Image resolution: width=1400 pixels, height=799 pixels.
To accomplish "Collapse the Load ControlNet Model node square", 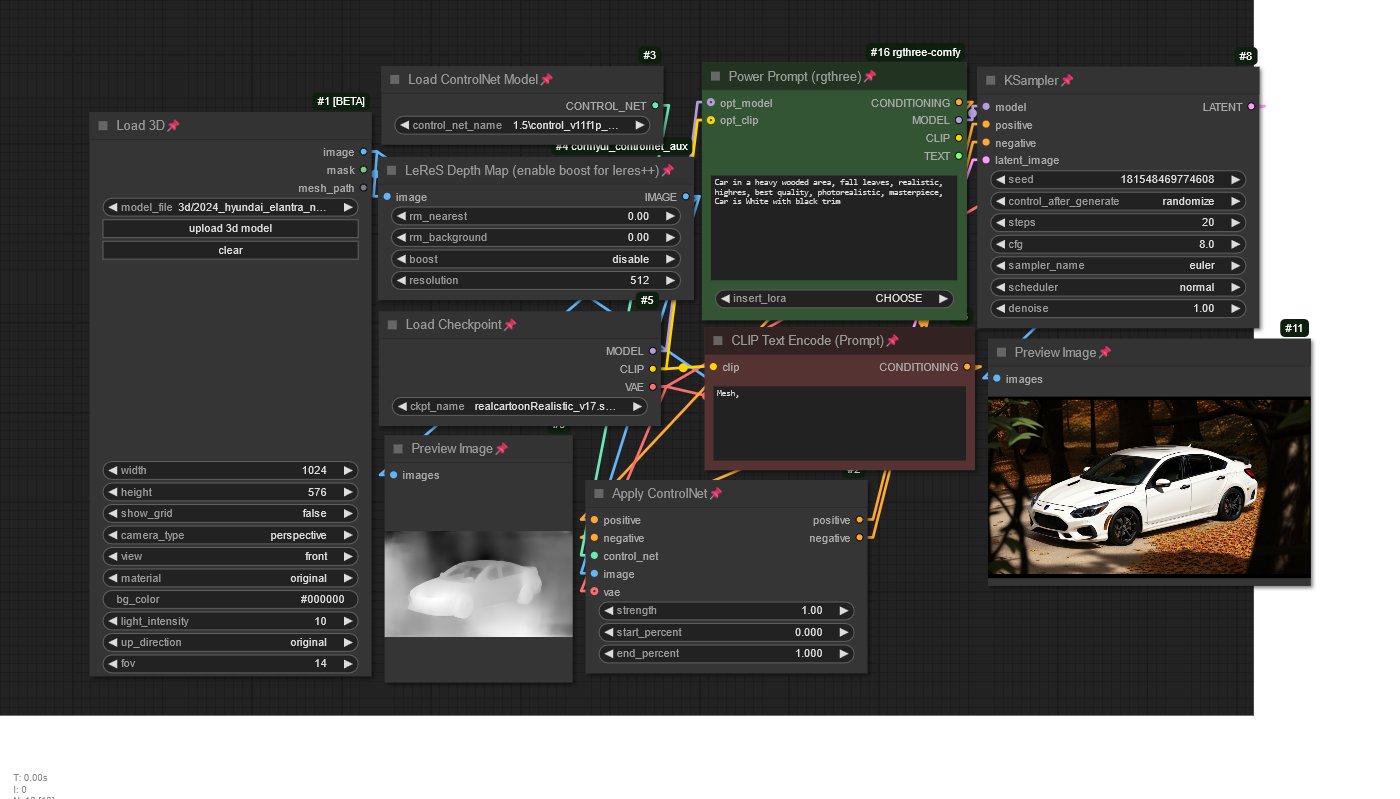I will (395, 80).
